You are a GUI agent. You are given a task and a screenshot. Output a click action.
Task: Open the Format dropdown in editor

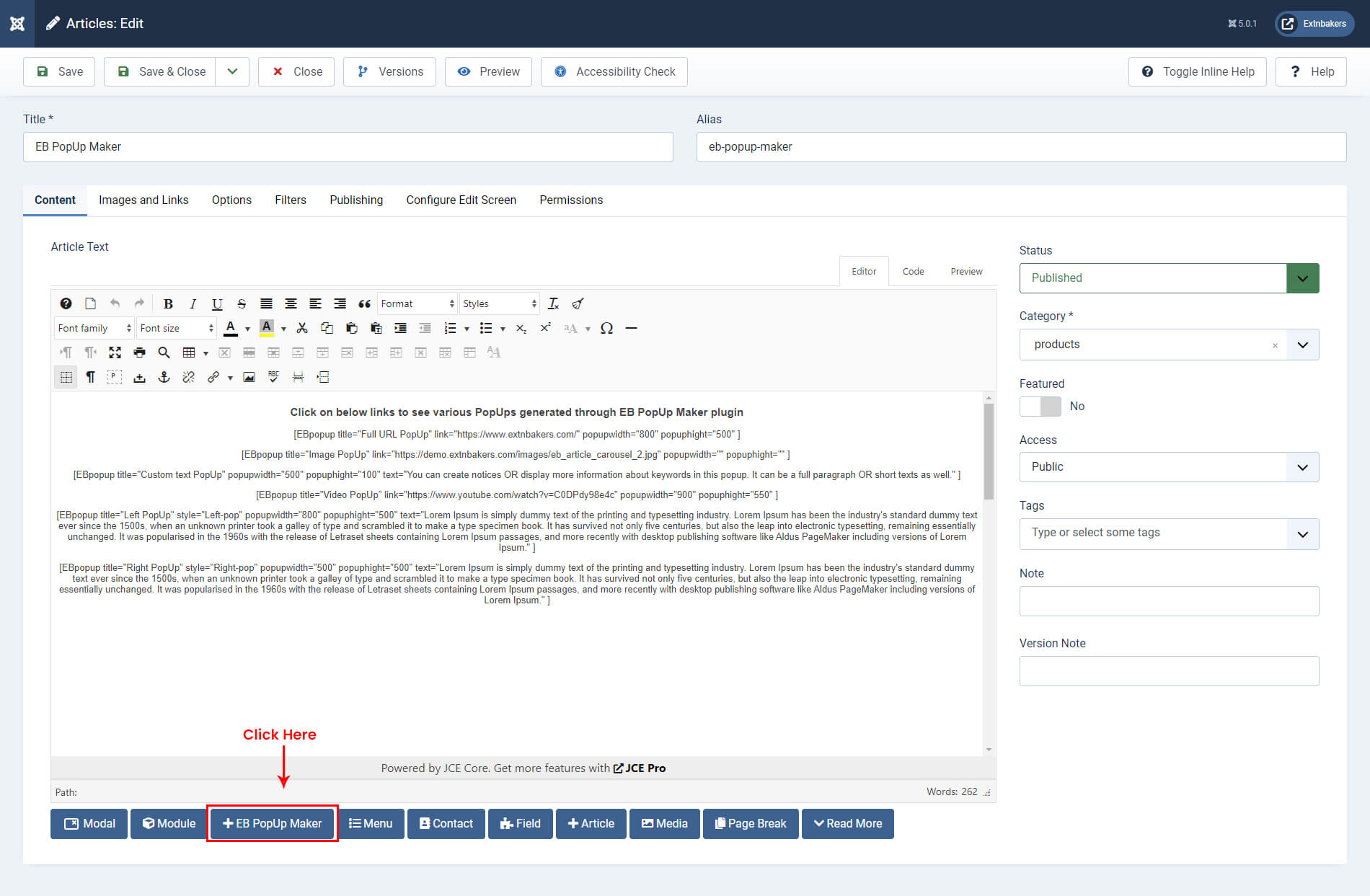coord(417,303)
